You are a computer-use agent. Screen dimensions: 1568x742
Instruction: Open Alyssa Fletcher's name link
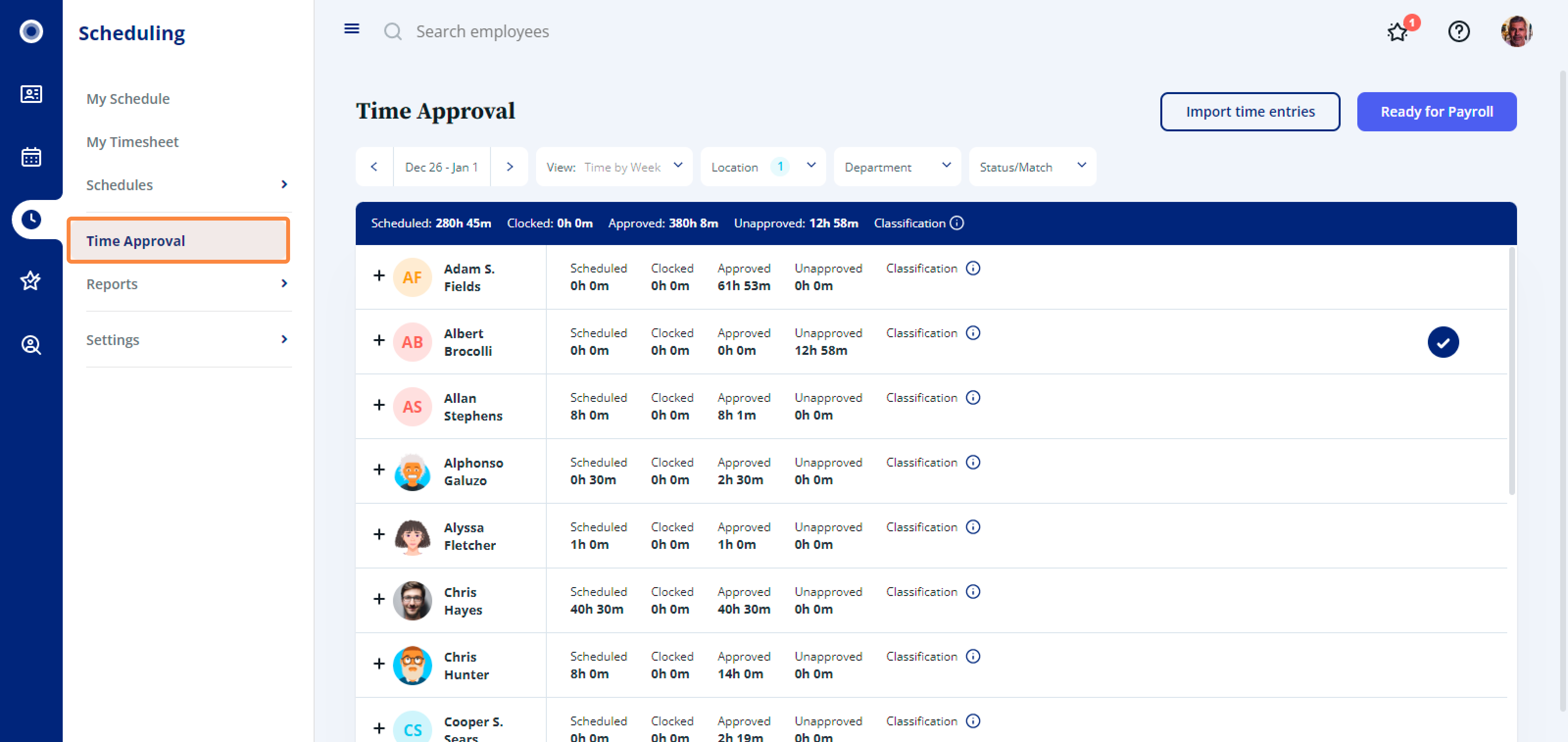pos(469,536)
